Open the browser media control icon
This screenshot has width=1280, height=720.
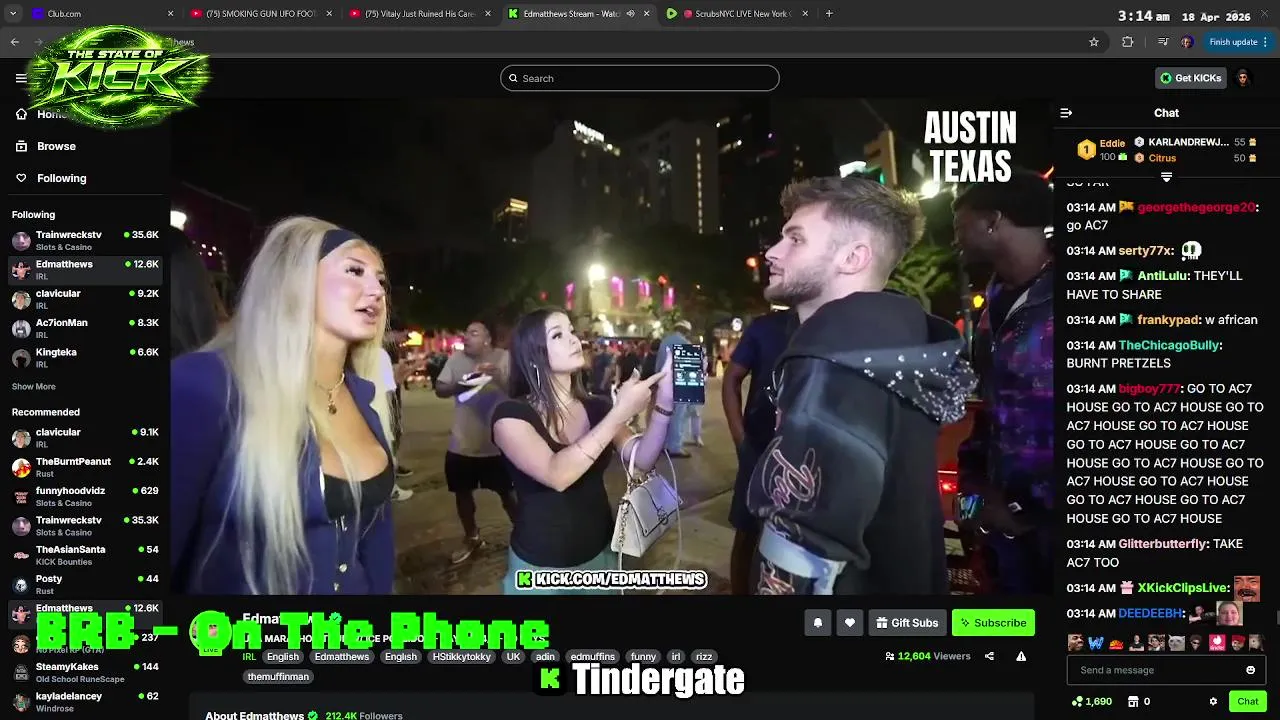point(1162,42)
